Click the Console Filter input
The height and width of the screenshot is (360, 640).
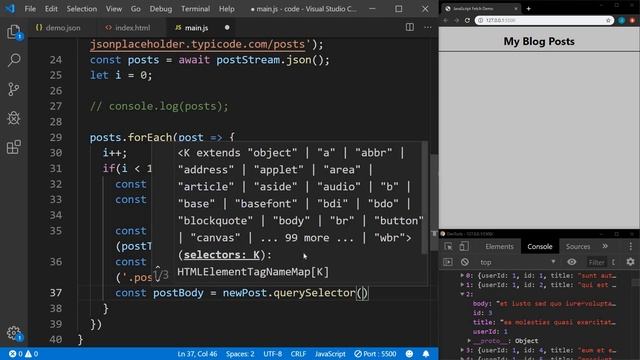596,262
